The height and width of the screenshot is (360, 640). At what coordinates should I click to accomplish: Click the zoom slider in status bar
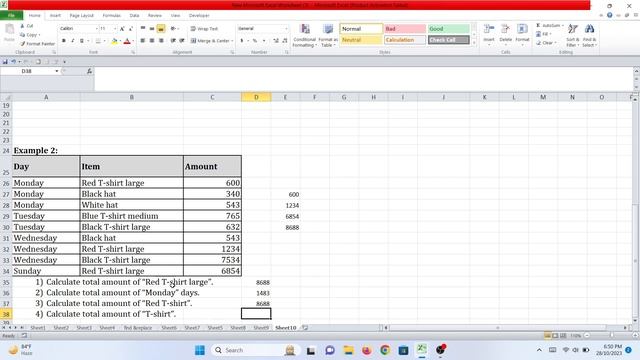point(611,336)
